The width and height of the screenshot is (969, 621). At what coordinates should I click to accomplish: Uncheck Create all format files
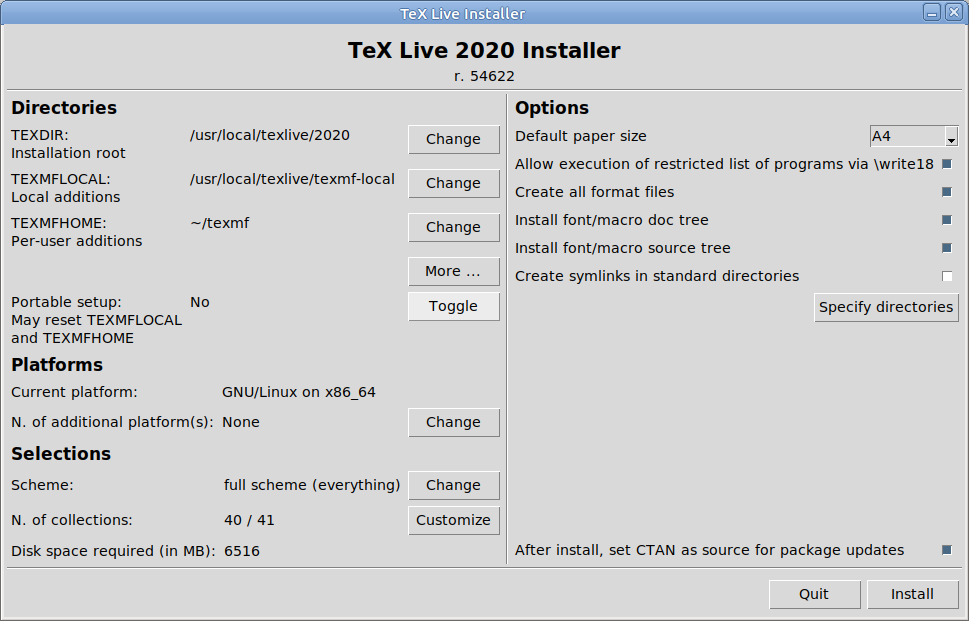coord(947,192)
